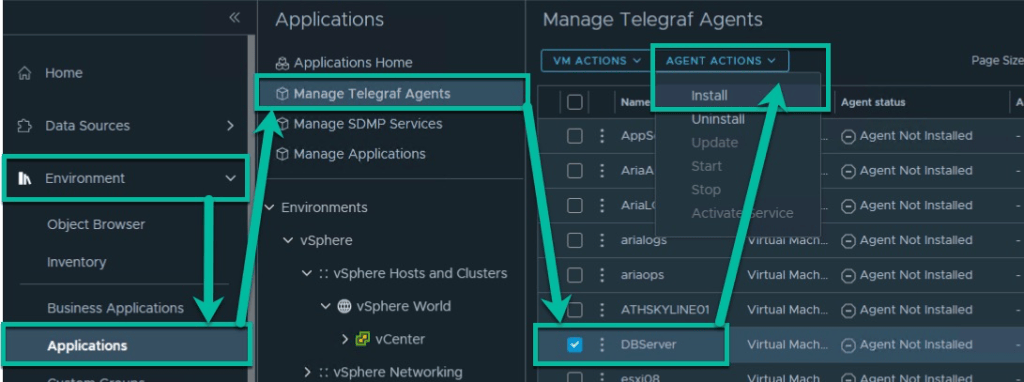This screenshot has height=382, width=1024.
Task: Open row actions menu for ATHSKYLINE01
Action: click(x=602, y=310)
